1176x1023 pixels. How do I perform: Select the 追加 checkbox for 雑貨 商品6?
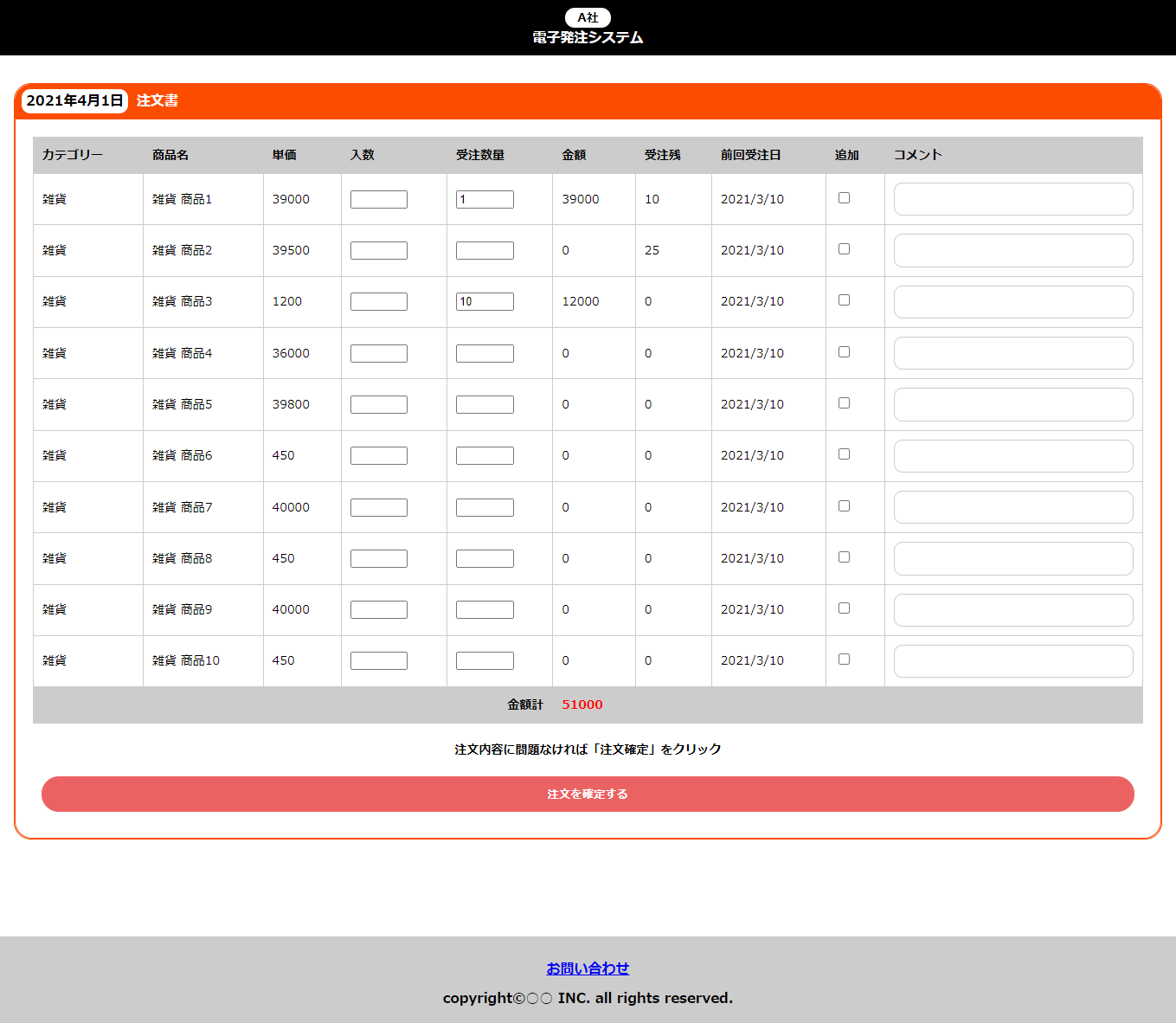pos(844,454)
